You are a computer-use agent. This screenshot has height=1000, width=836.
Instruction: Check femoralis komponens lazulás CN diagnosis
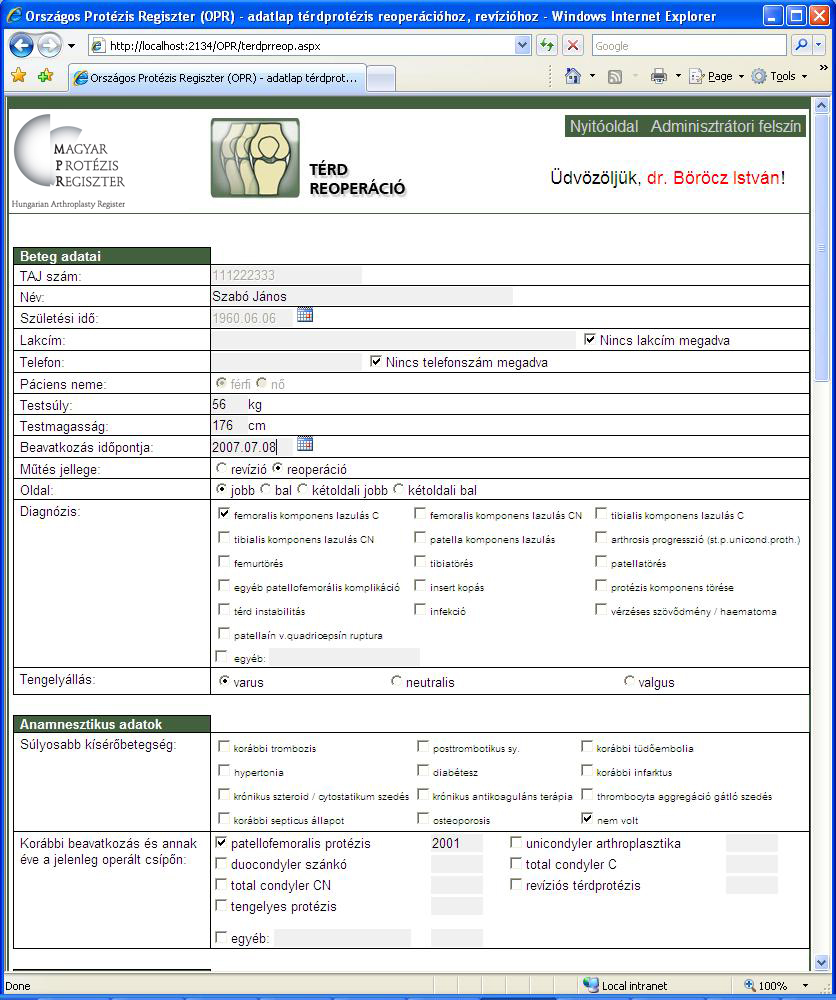pos(420,513)
